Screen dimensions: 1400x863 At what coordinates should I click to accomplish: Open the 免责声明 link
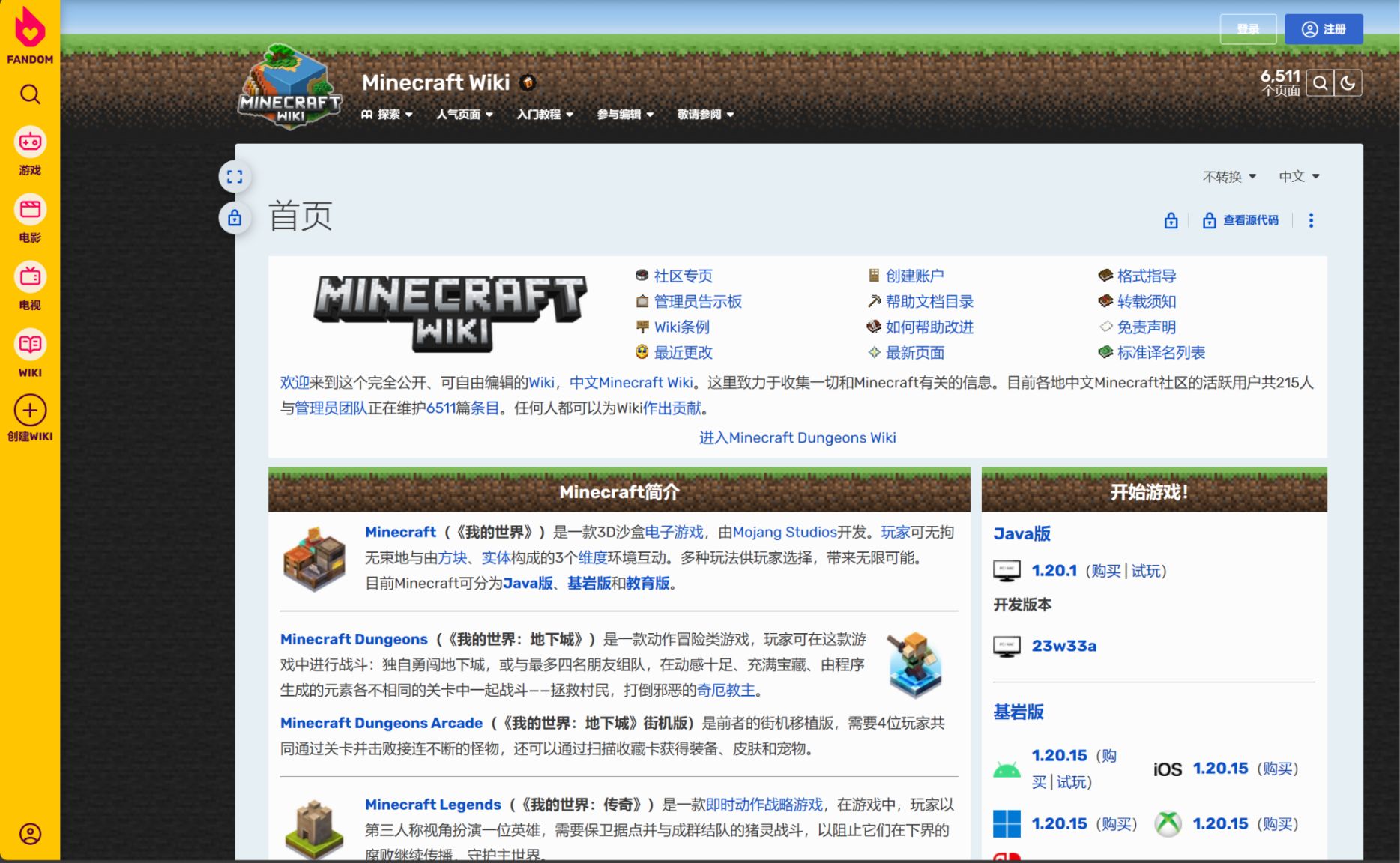click(x=1147, y=327)
